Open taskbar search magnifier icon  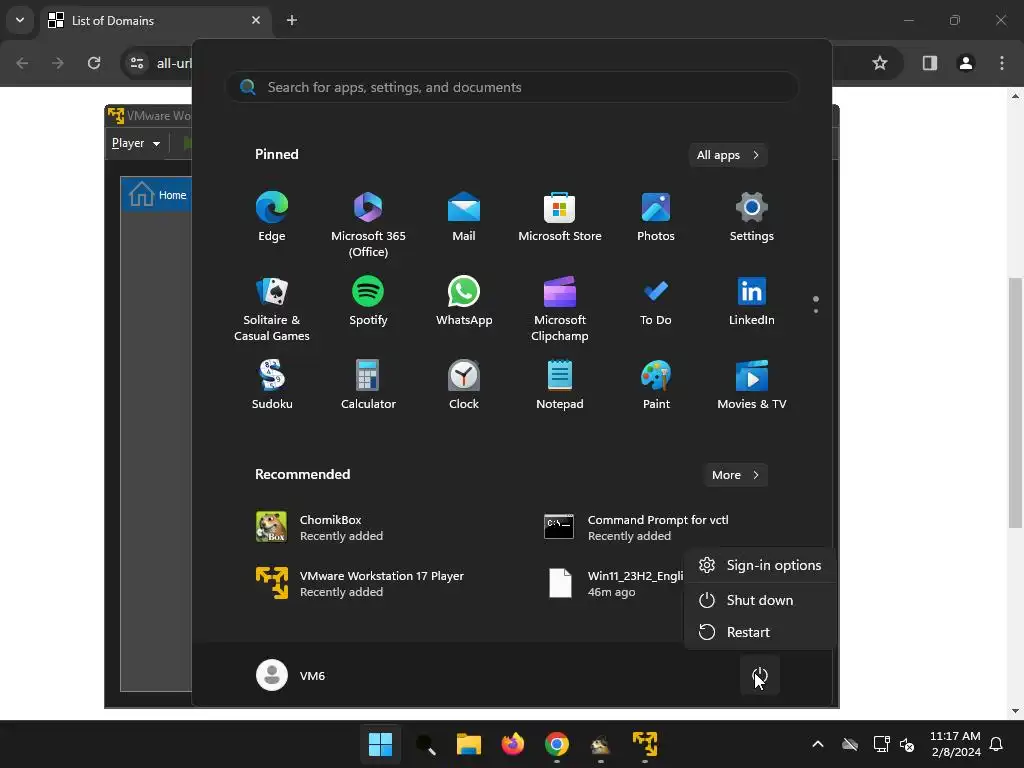click(425, 744)
